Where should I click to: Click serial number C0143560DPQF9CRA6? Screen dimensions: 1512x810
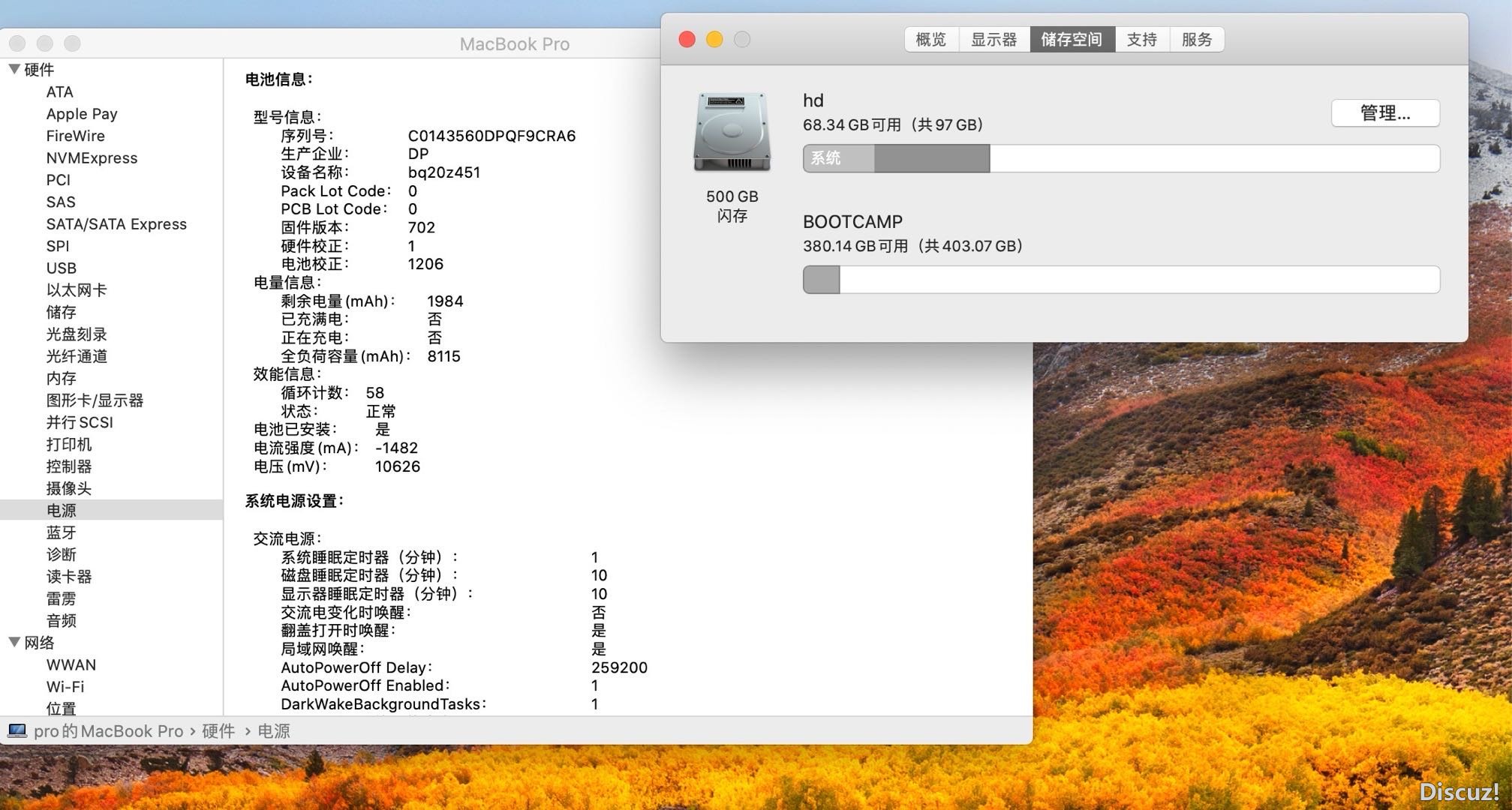(491, 136)
